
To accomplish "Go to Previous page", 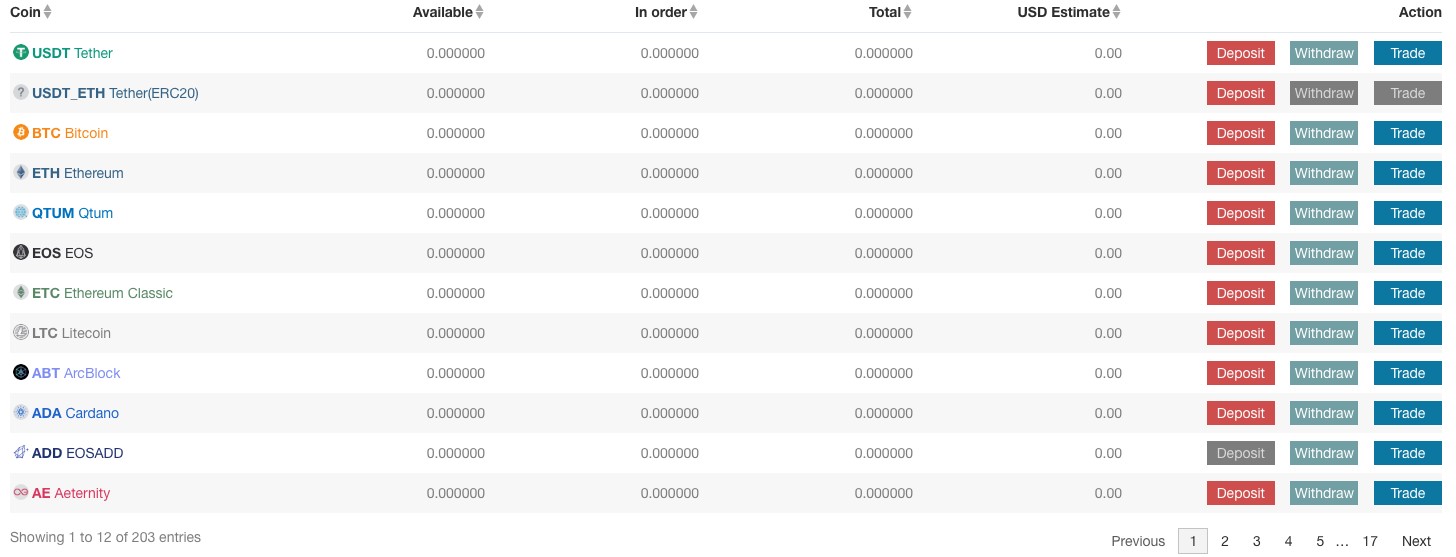I will pyautogui.click(x=1138, y=541).
